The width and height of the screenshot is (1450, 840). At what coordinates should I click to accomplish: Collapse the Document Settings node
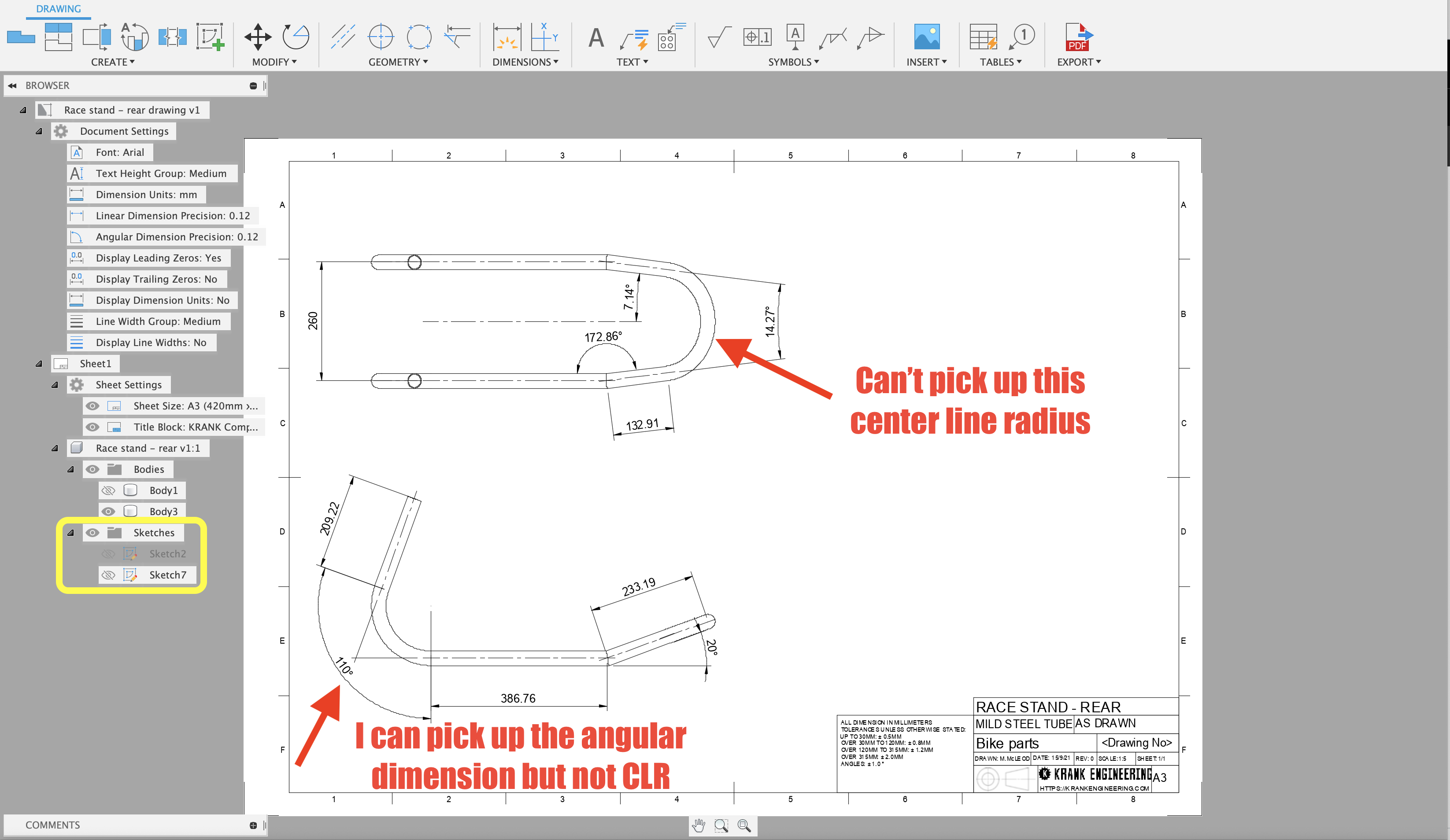tap(39, 130)
